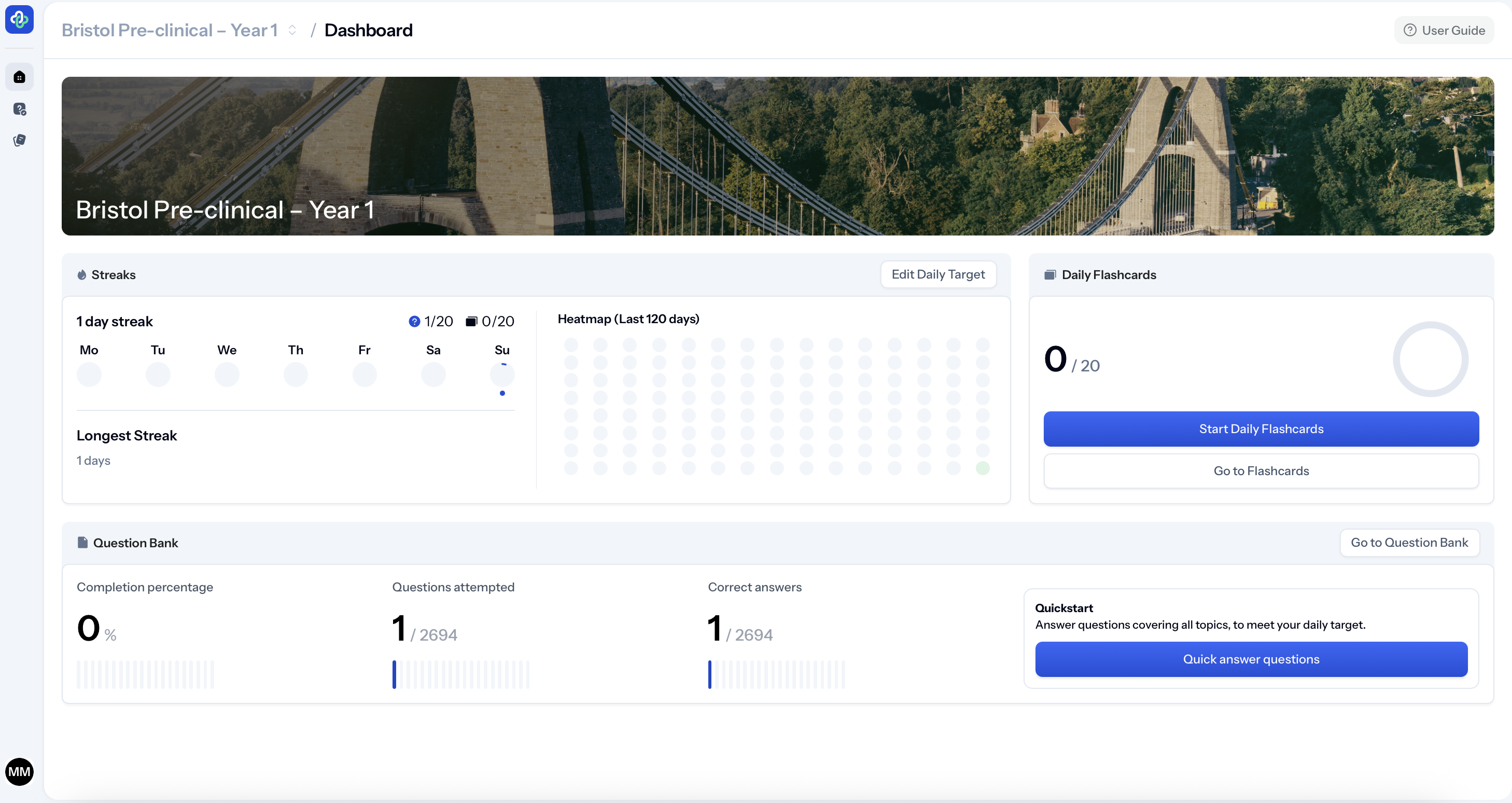Click the green heatmap dot

tap(983, 468)
